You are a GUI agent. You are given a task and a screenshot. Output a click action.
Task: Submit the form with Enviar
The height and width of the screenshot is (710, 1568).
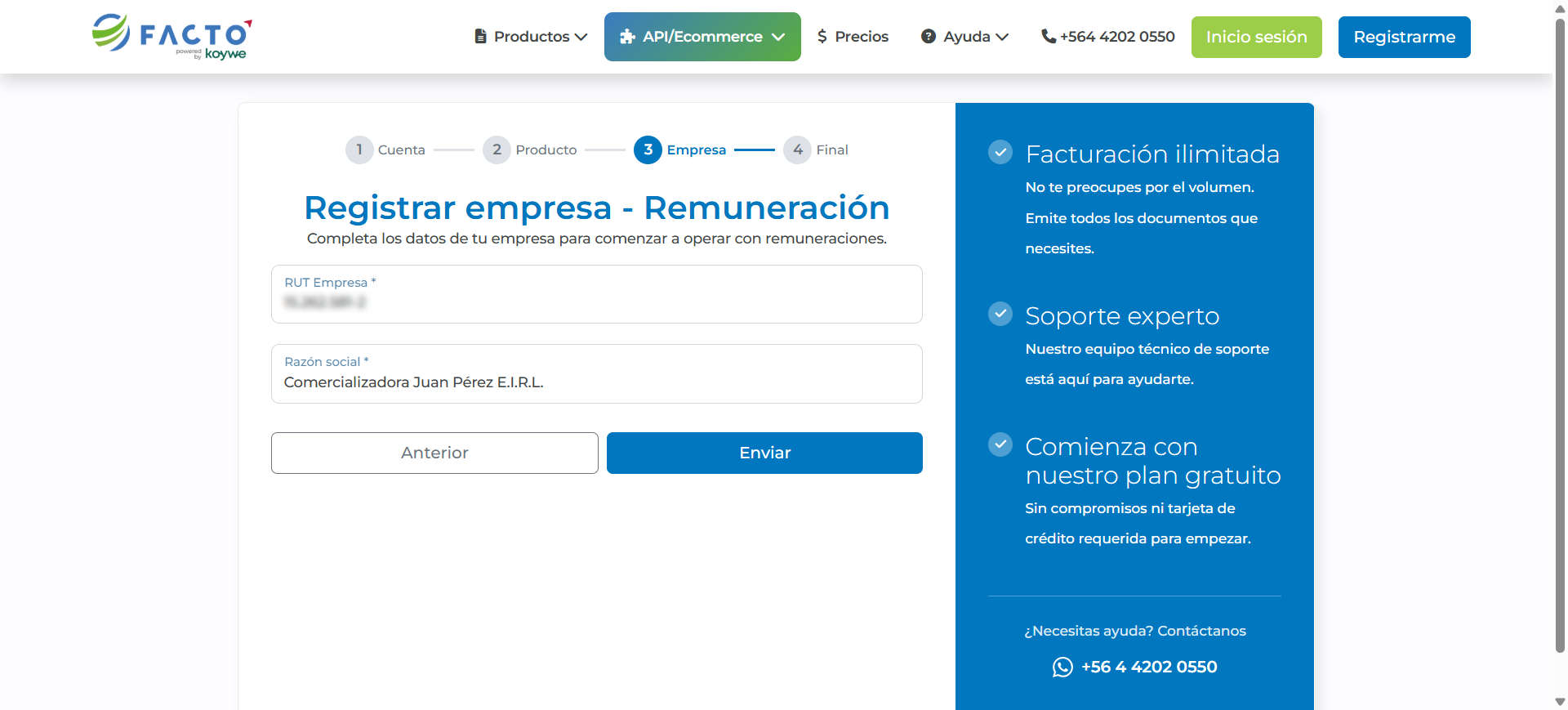[764, 453]
